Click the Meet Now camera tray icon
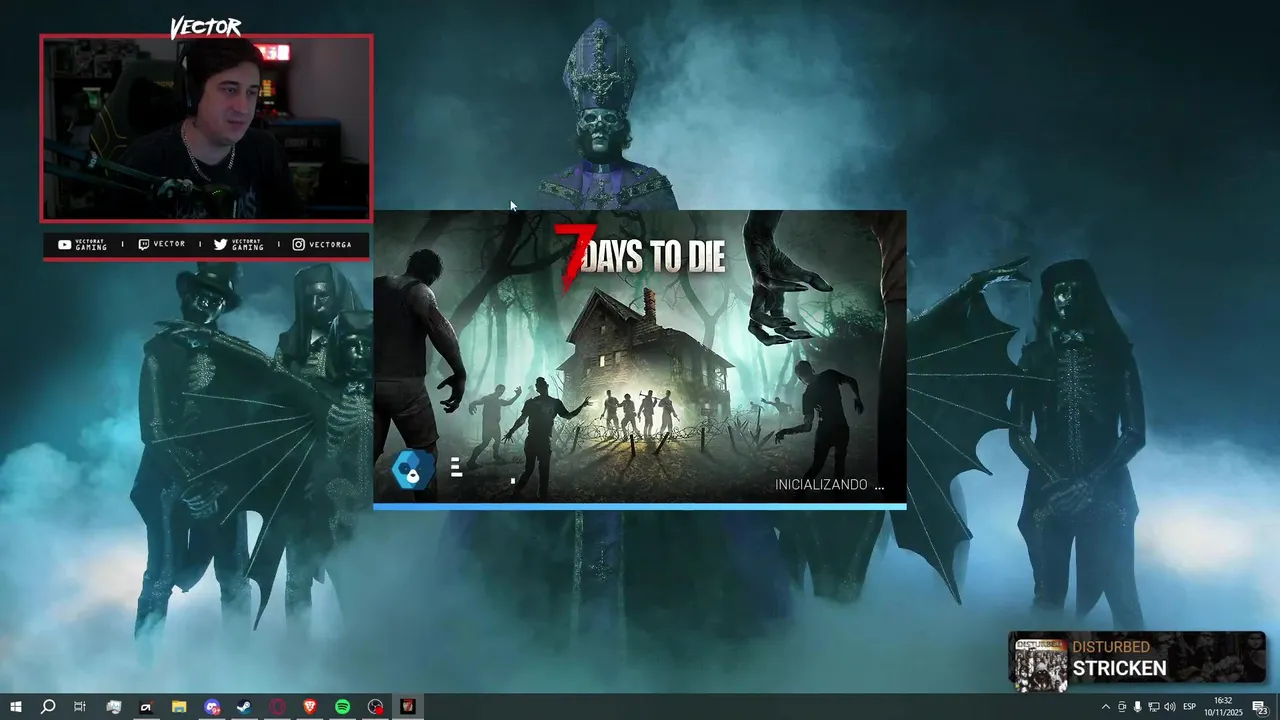Viewport: 1280px width, 720px height. click(1121, 707)
